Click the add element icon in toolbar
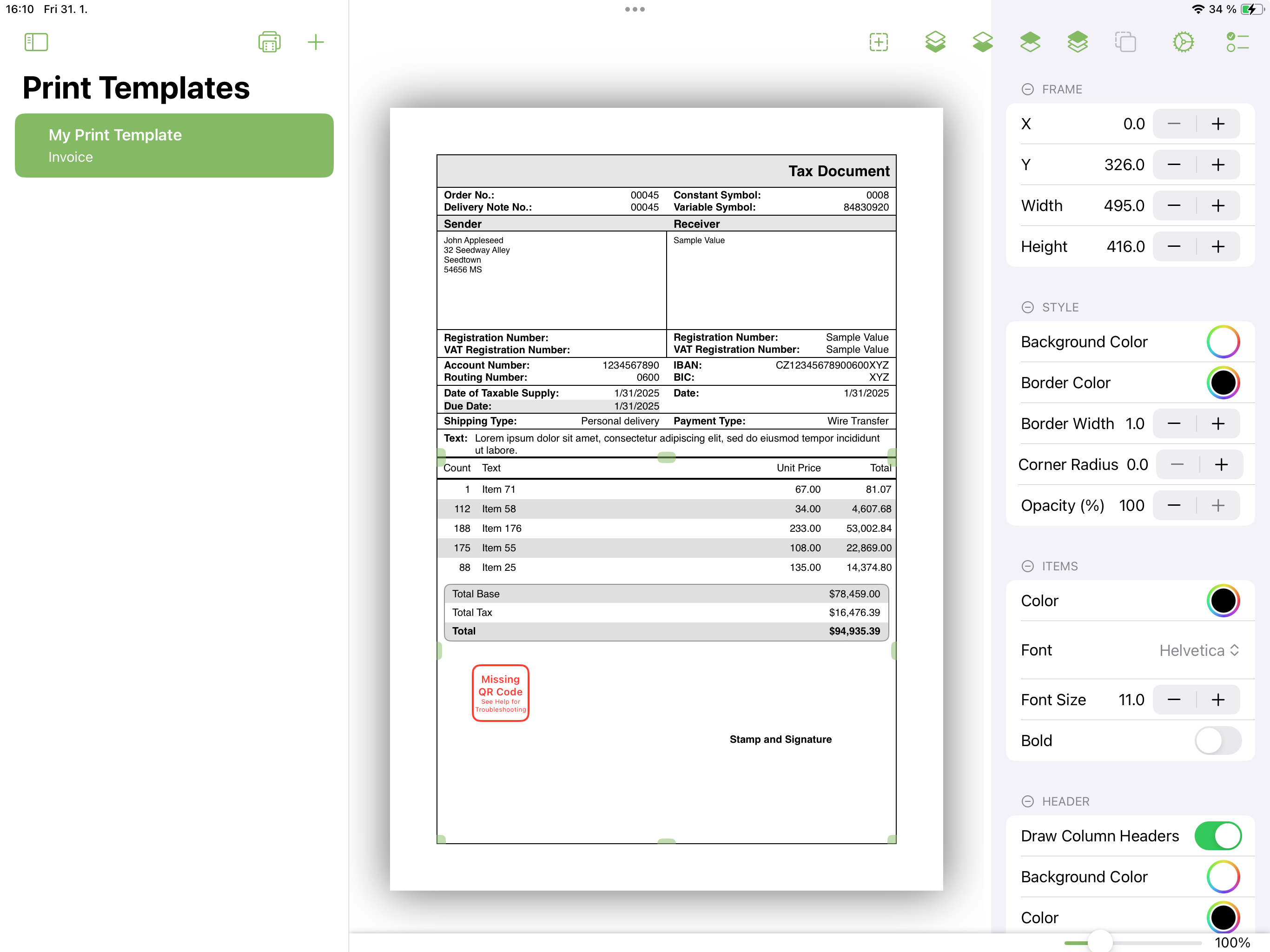Viewport: 1270px width, 952px height. (879, 42)
